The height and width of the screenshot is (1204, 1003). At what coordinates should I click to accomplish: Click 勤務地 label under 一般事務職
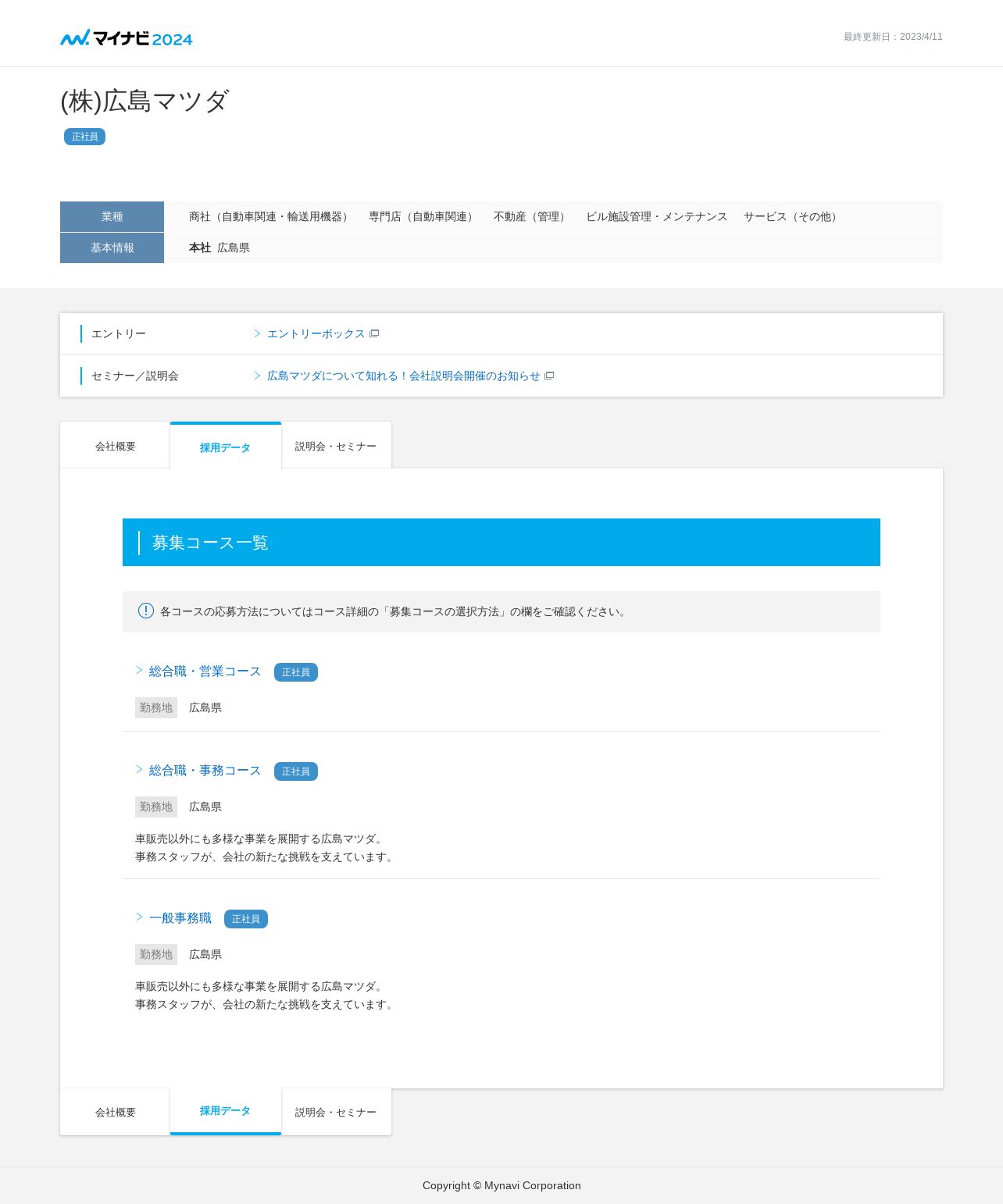[156, 954]
